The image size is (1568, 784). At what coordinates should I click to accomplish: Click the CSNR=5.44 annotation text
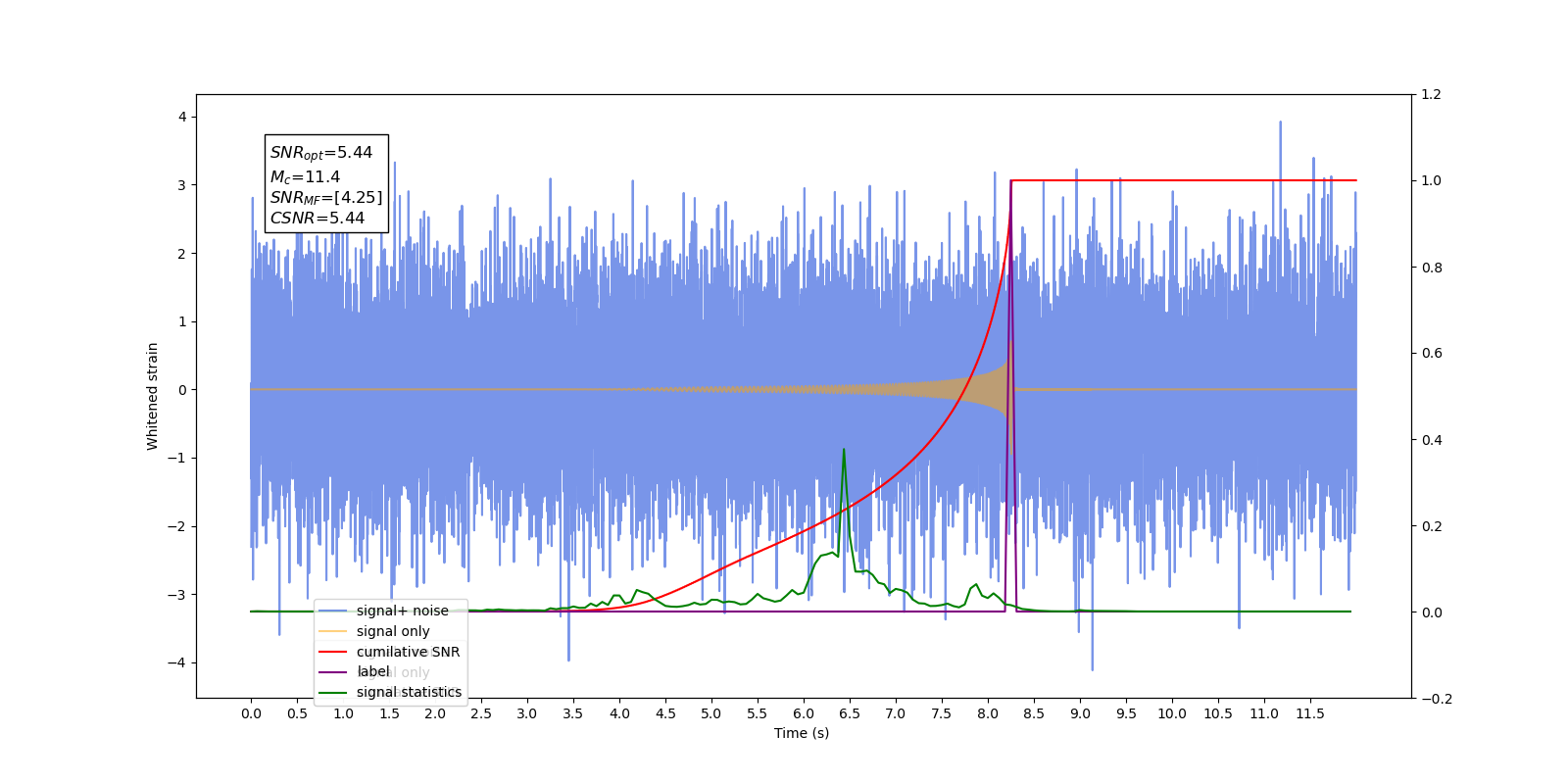(x=318, y=218)
